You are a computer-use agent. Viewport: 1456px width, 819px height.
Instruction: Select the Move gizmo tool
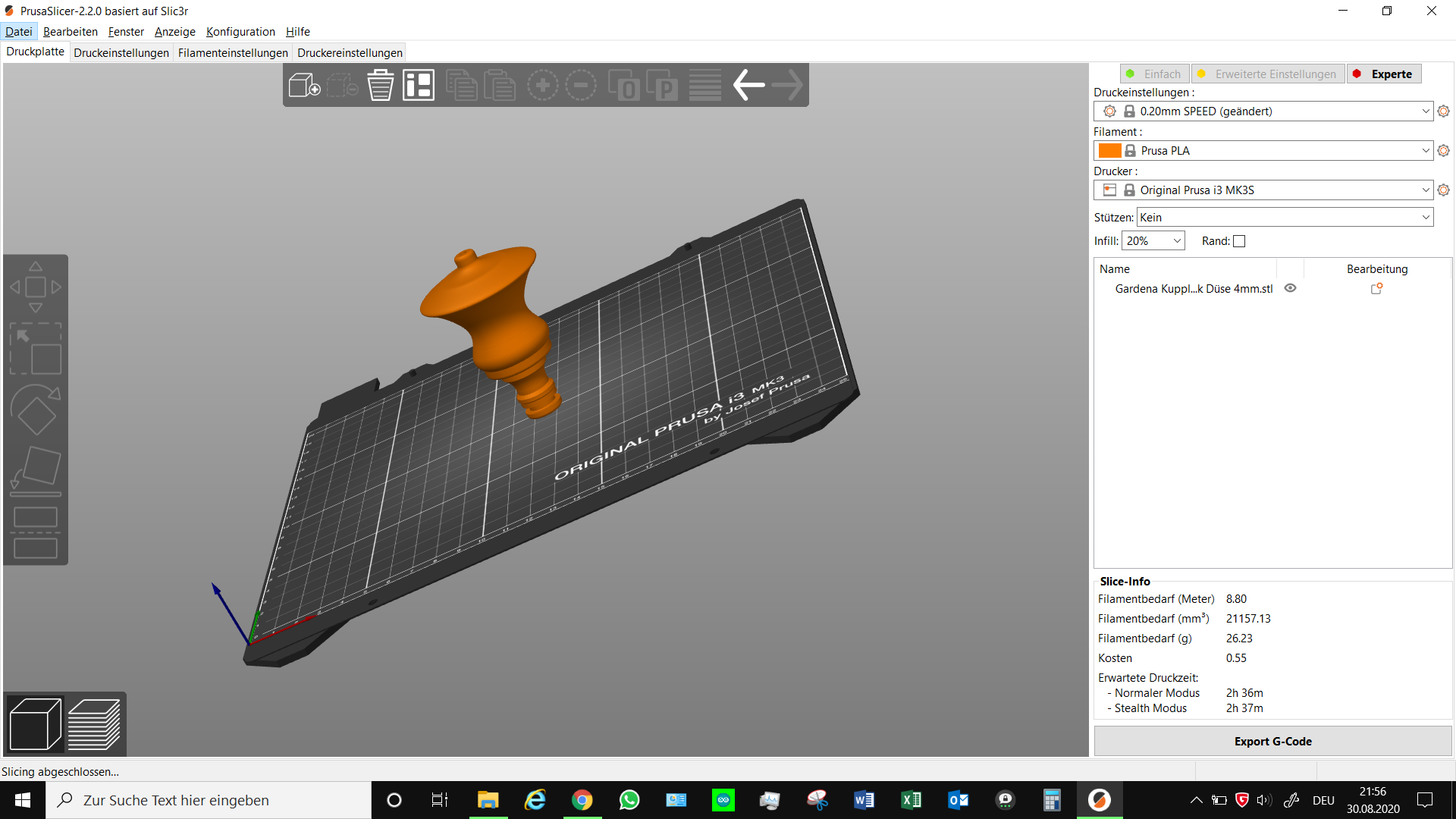click(36, 287)
